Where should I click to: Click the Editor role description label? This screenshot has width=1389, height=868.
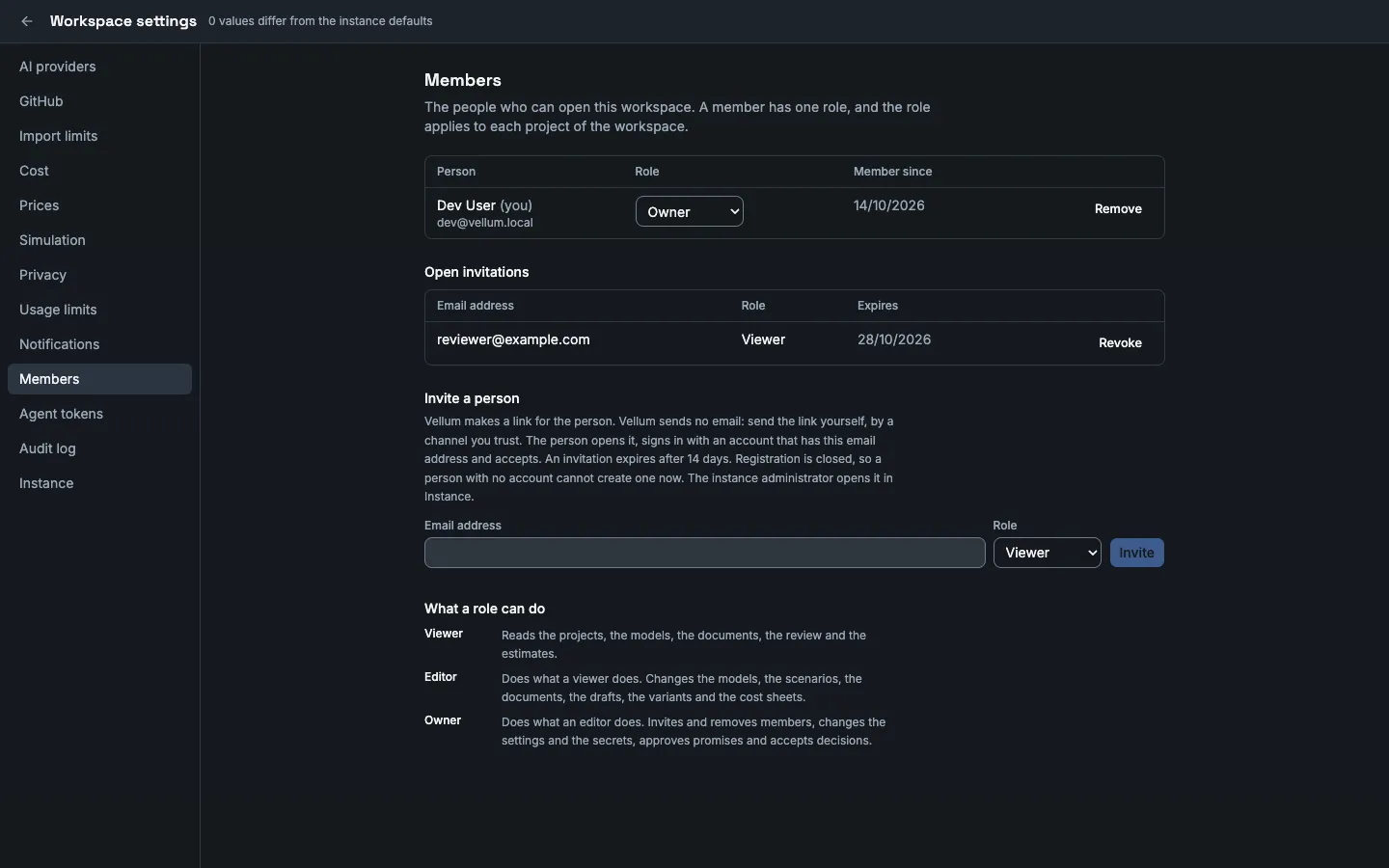pyautogui.click(x=441, y=677)
